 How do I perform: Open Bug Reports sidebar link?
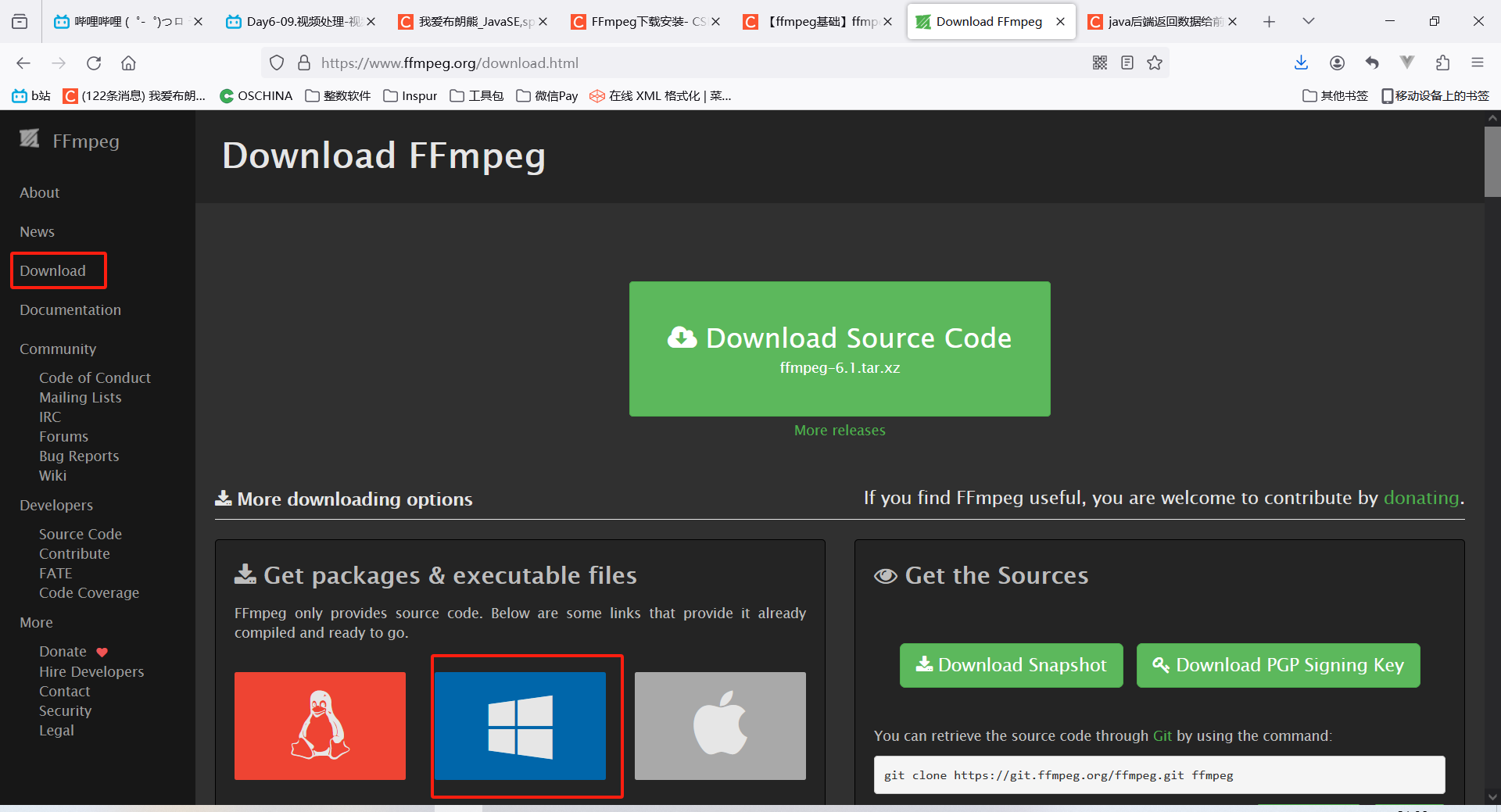pos(79,456)
